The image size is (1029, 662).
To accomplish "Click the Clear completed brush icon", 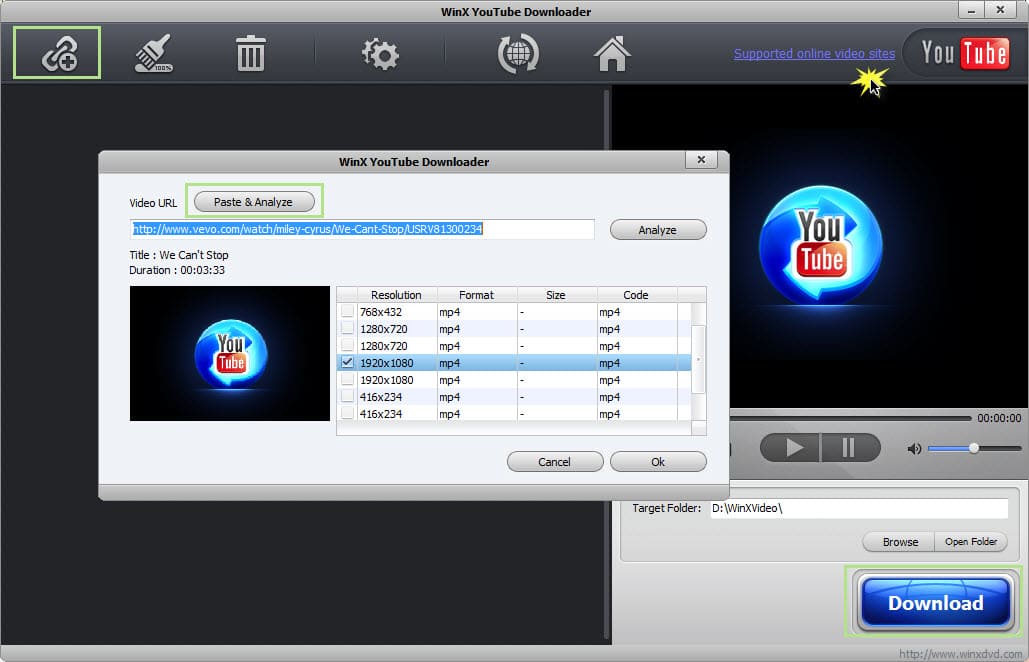I will point(154,53).
